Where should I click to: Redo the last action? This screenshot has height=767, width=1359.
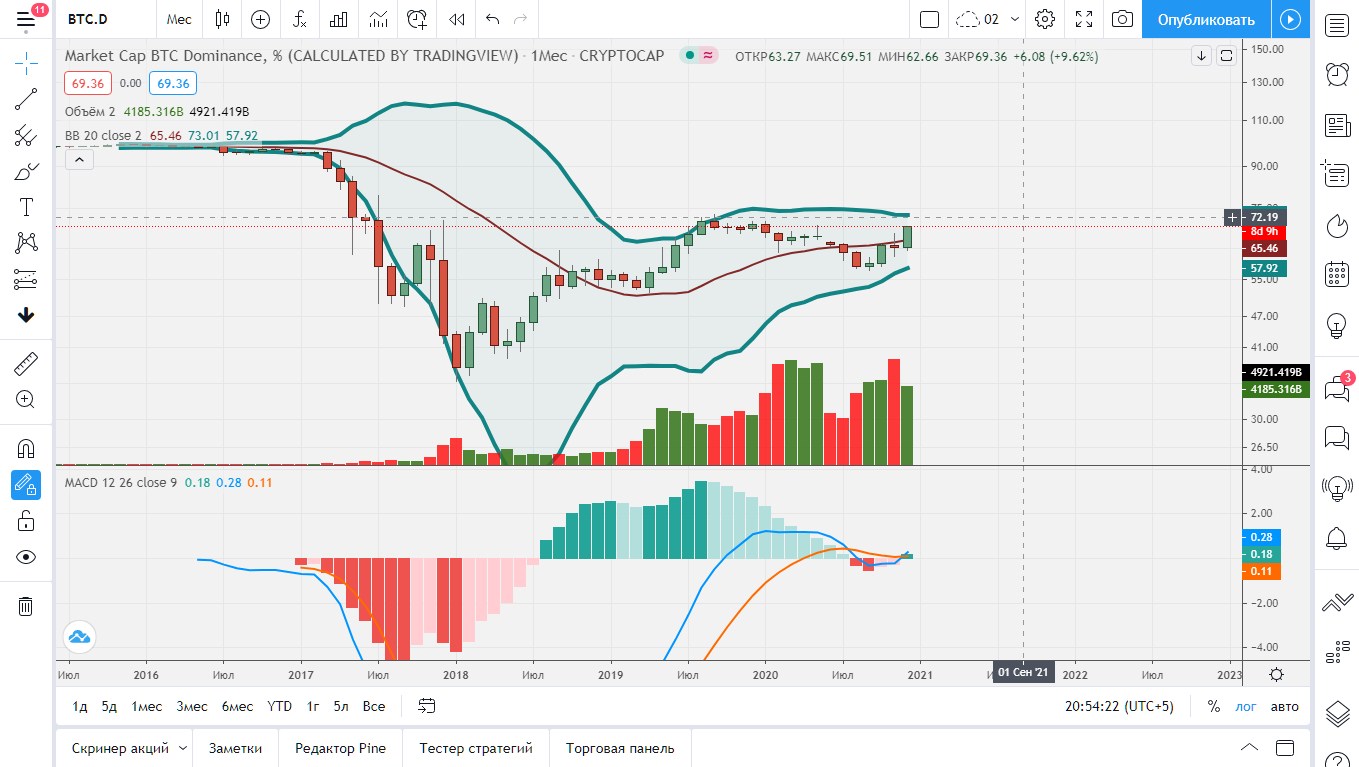[519, 19]
